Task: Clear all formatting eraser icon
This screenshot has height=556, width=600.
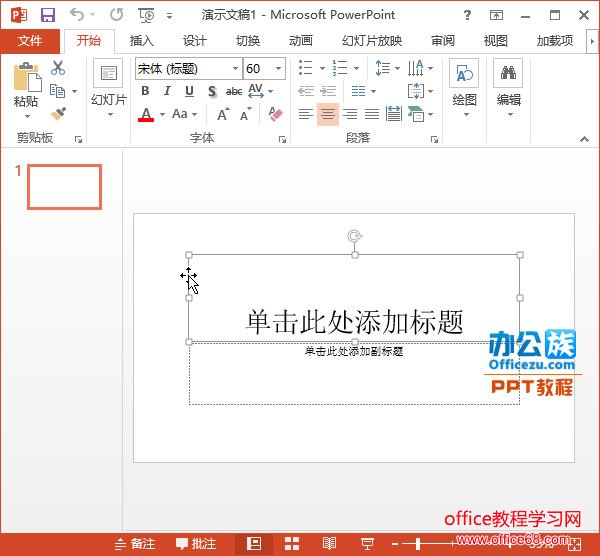Action: point(275,114)
